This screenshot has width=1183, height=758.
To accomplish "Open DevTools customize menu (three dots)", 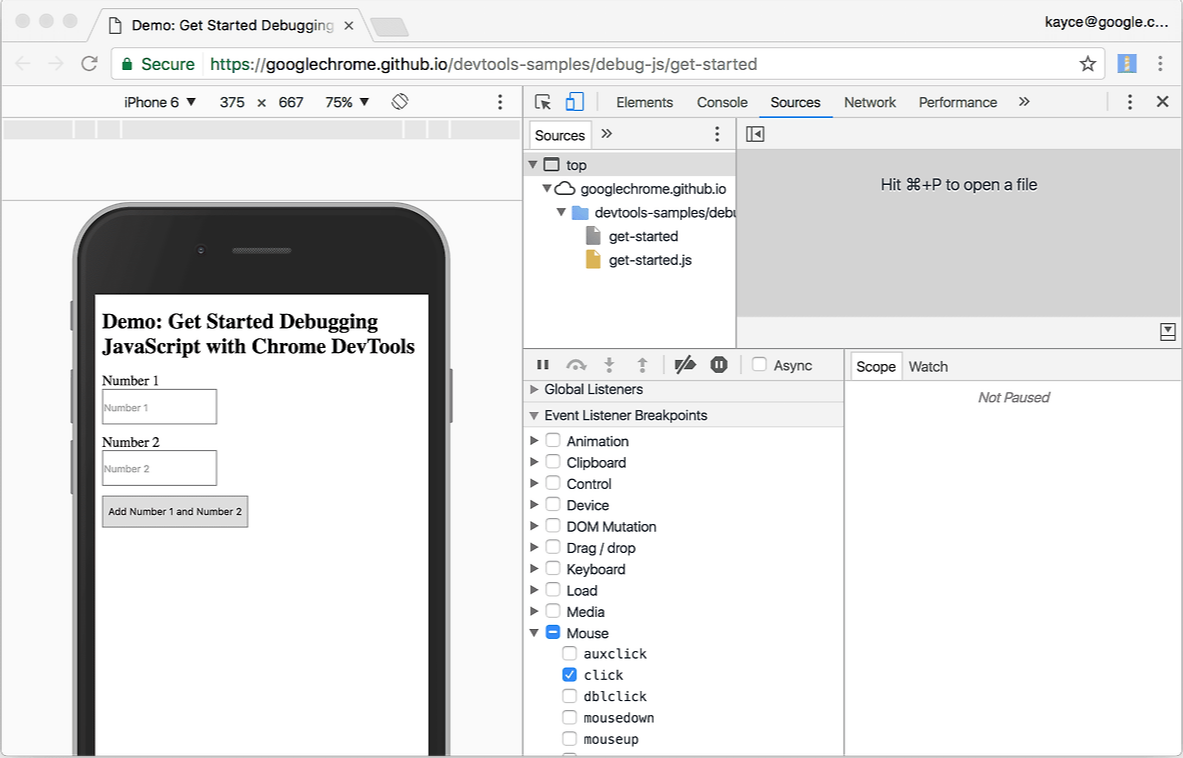I will 1129,102.
